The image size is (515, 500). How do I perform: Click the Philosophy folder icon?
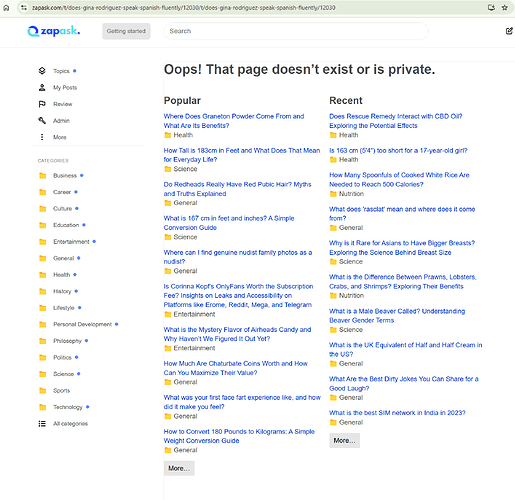(43, 341)
